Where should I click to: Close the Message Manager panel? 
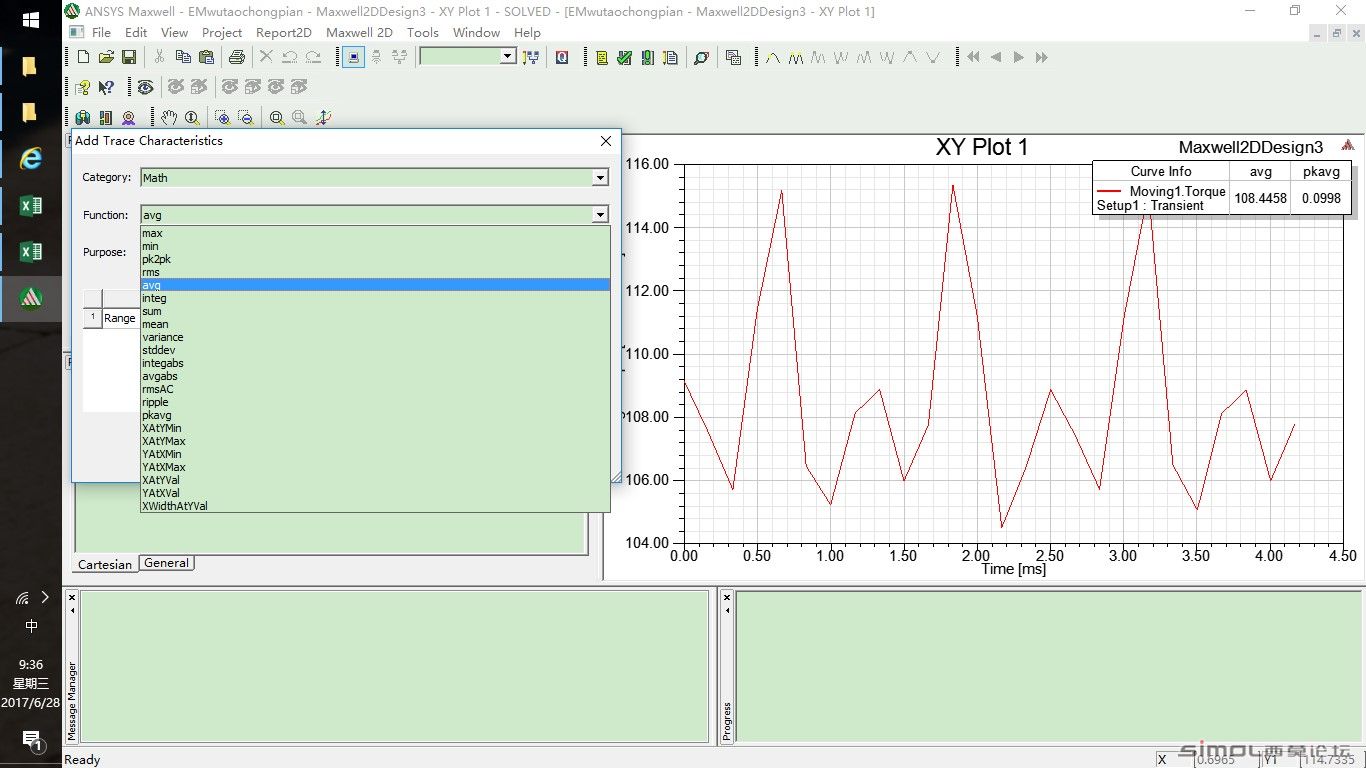[x=72, y=598]
